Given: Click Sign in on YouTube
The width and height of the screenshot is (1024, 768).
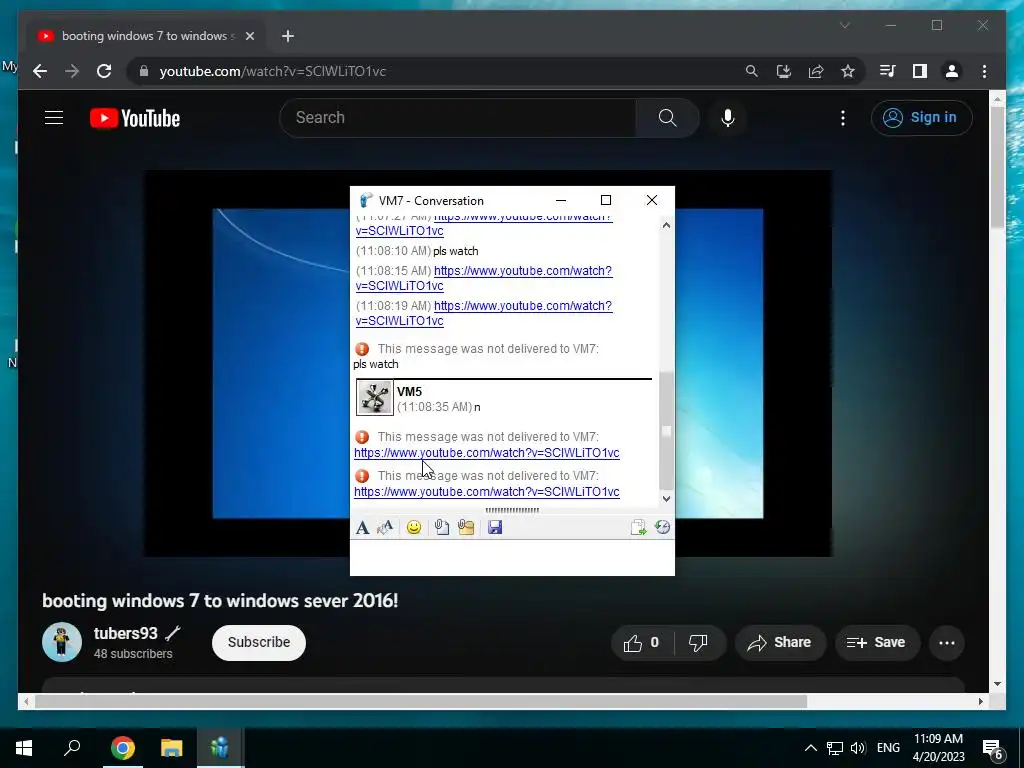Looking at the screenshot, I should (921, 118).
